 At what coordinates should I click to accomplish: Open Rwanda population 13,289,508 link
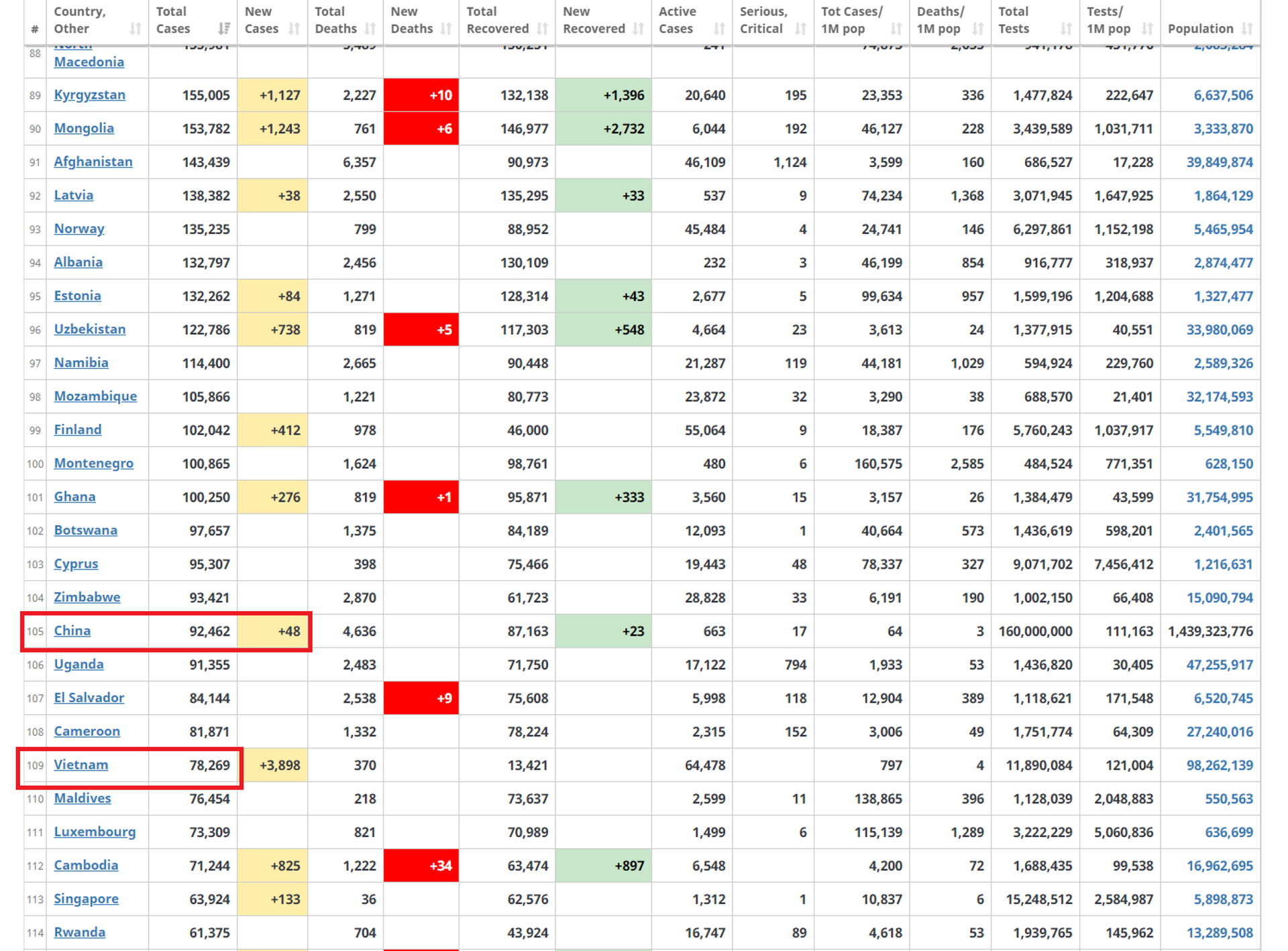click(x=1220, y=933)
